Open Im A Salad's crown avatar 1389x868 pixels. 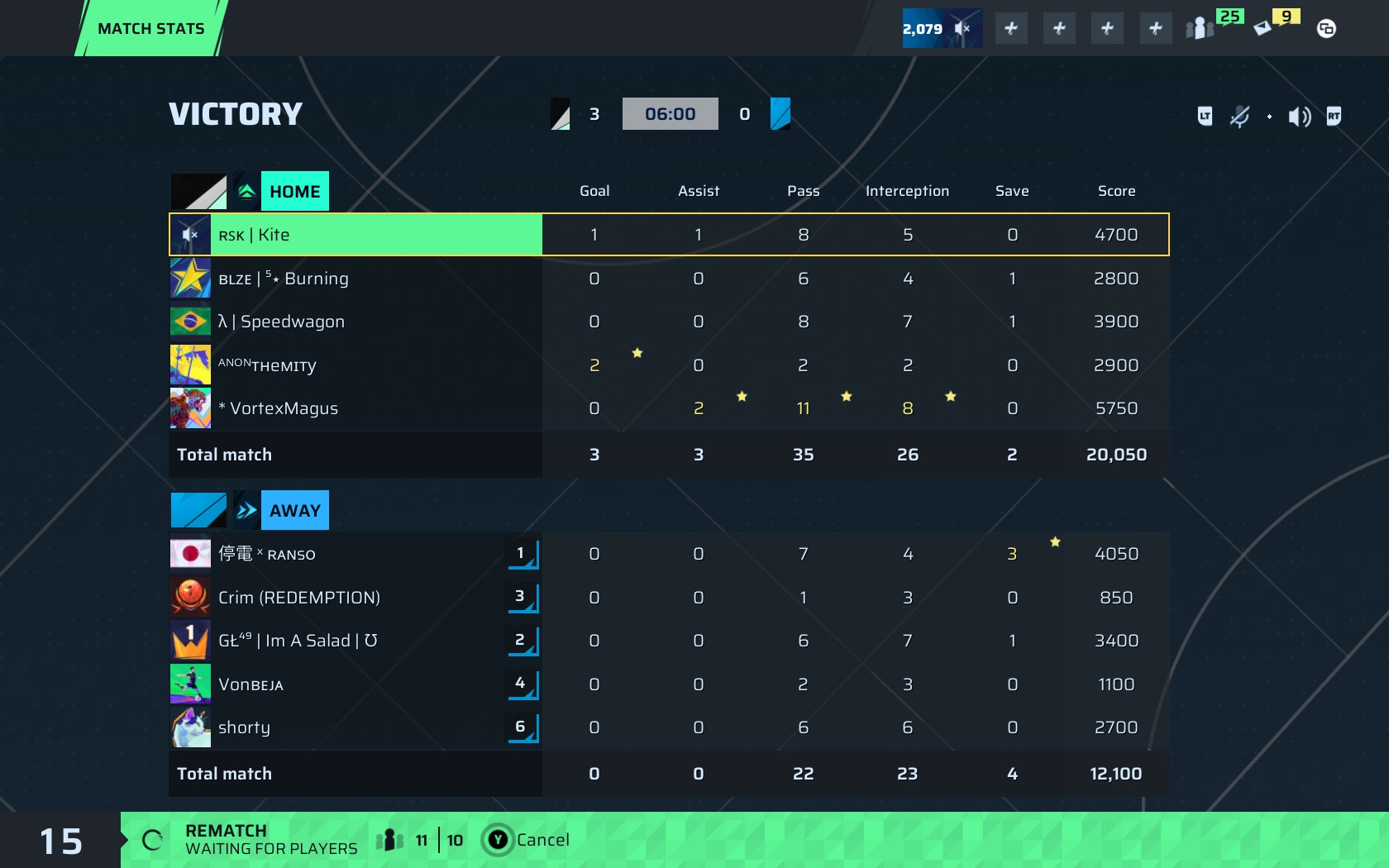[190, 640]
